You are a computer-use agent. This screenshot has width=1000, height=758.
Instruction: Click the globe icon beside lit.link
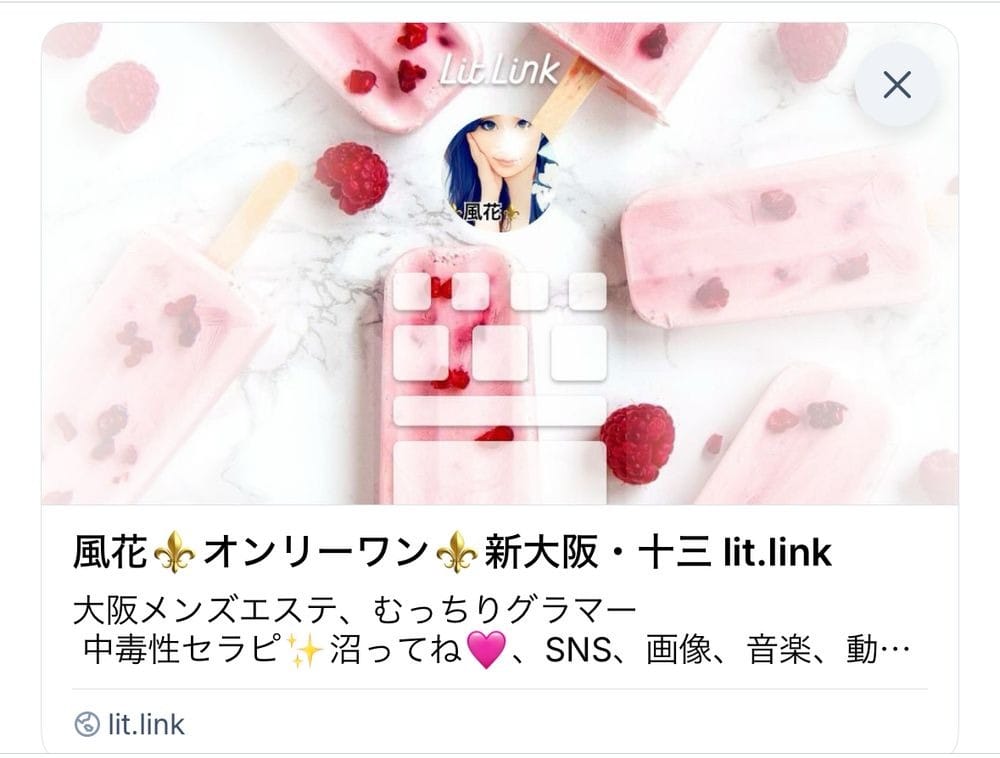pyautogui.click(x=87, y=725)
